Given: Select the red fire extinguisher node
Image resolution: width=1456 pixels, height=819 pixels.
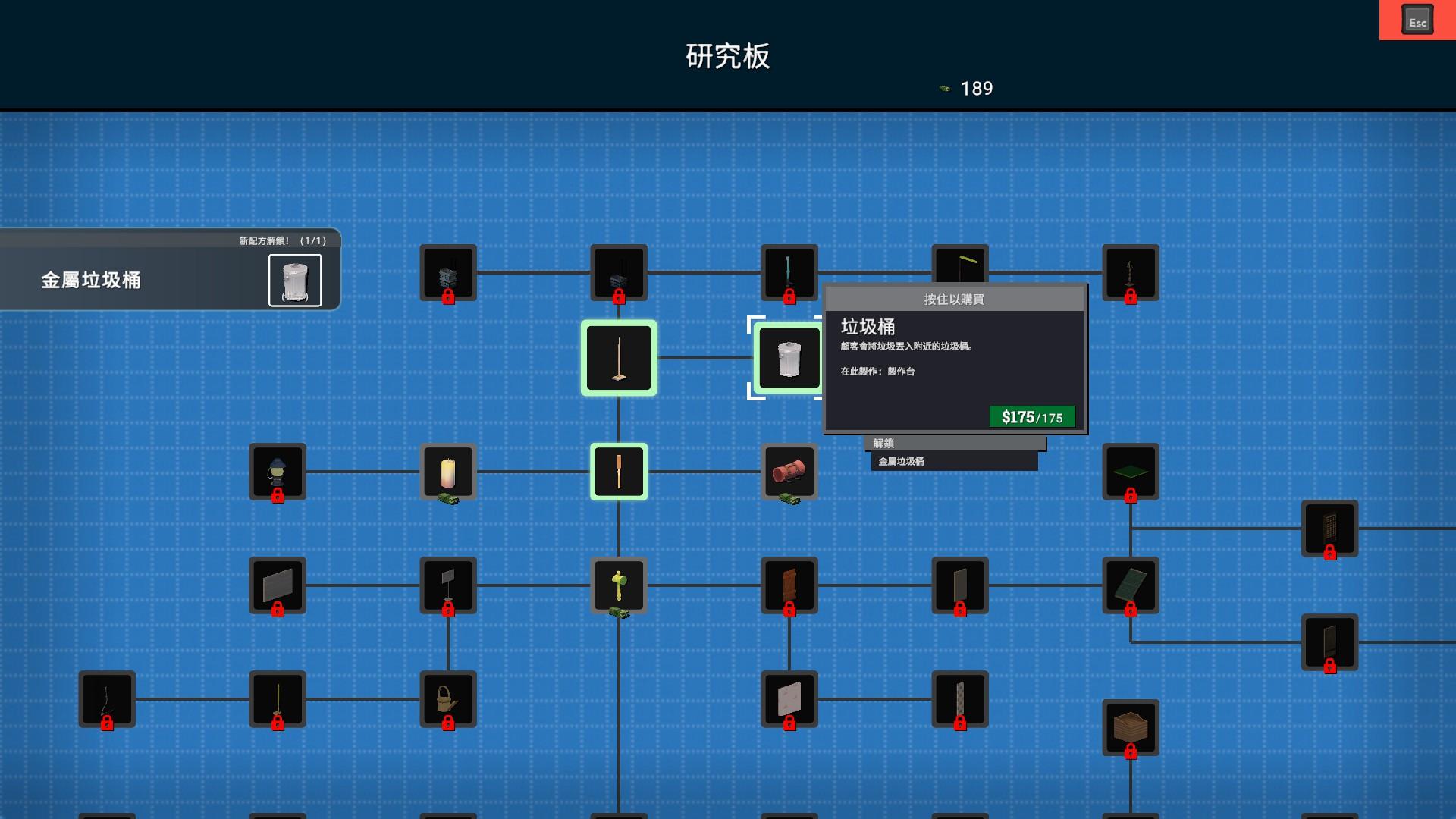Looking at the screenshot, I should (x=789, y=472).
